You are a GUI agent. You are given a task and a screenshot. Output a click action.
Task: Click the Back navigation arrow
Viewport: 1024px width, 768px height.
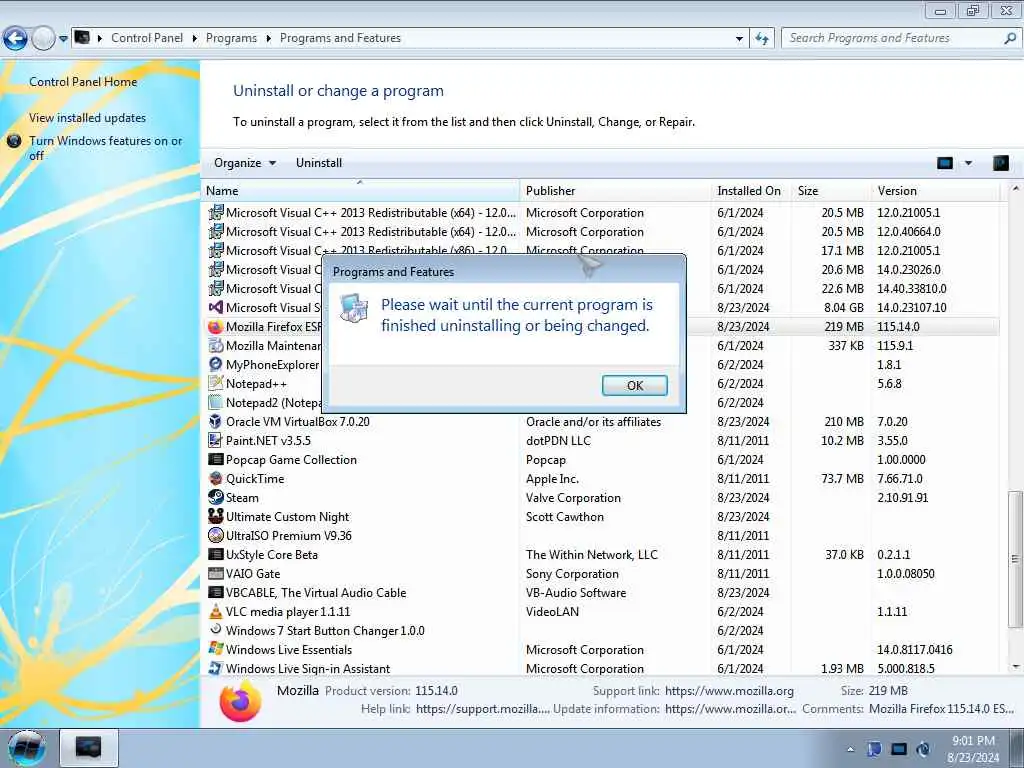(16, 39)
